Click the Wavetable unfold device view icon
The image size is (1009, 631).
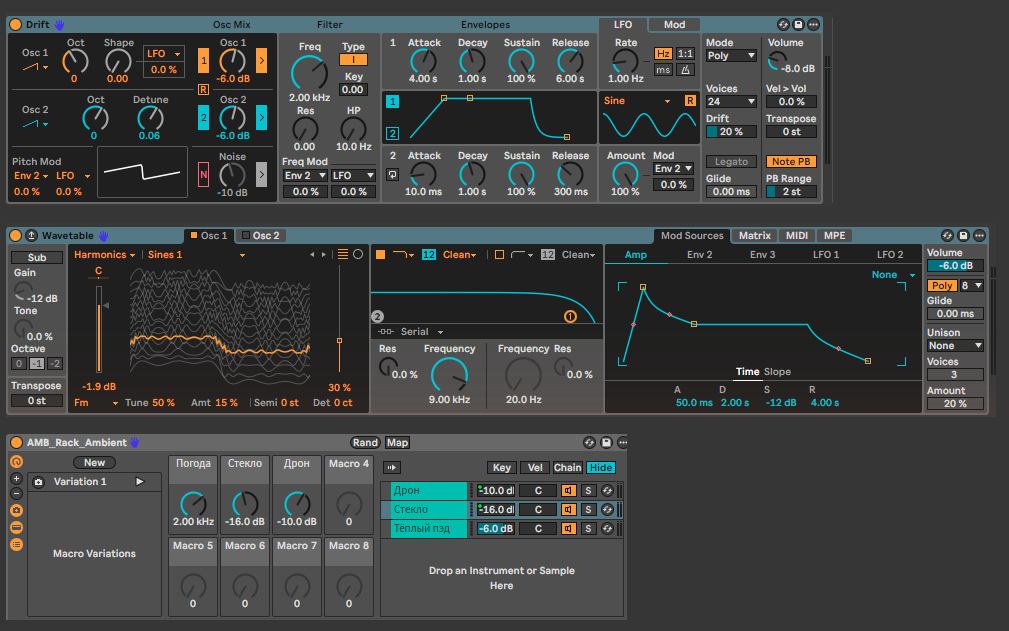pos(31,235)
